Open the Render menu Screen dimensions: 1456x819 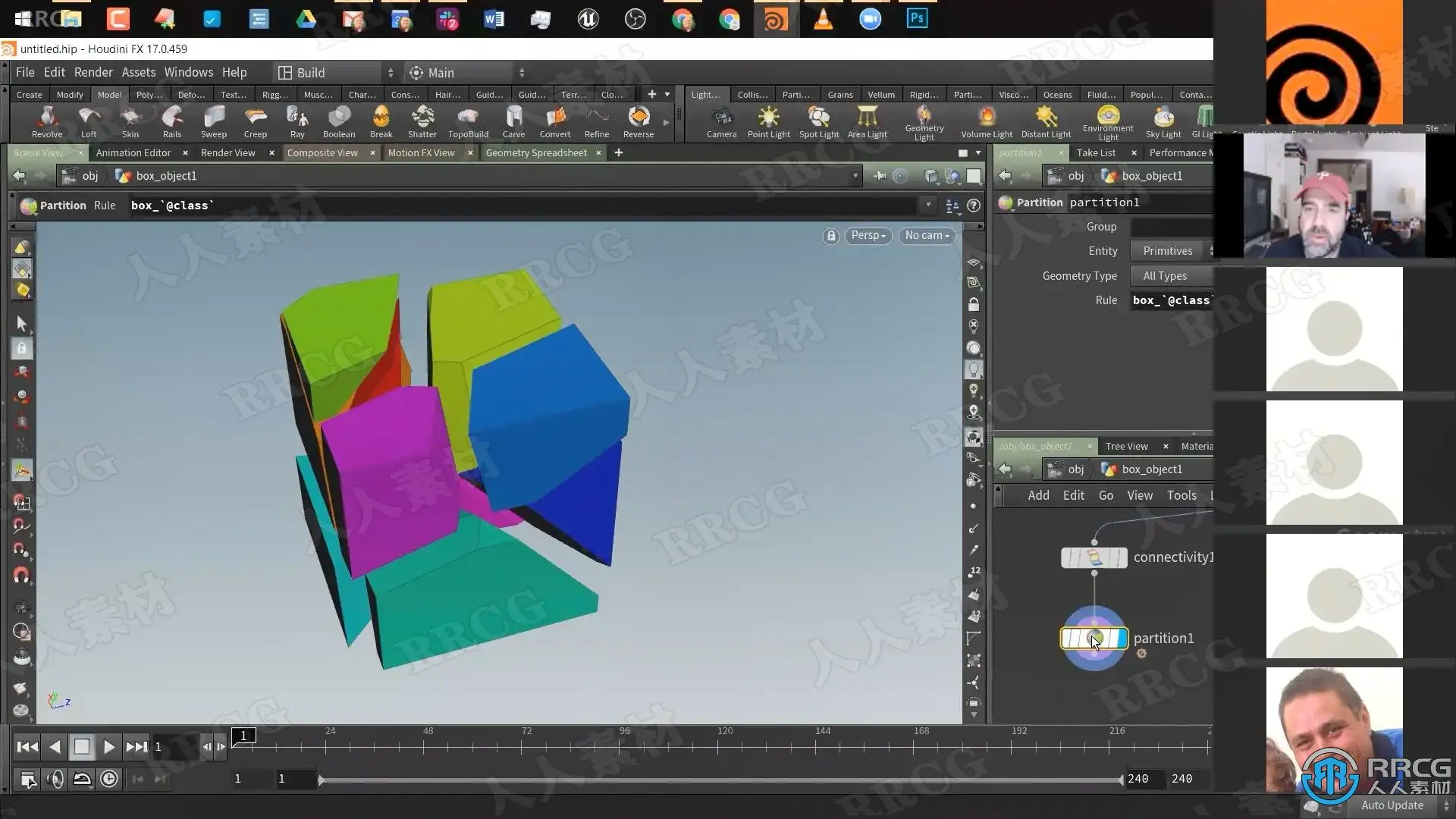click(93, 72)
